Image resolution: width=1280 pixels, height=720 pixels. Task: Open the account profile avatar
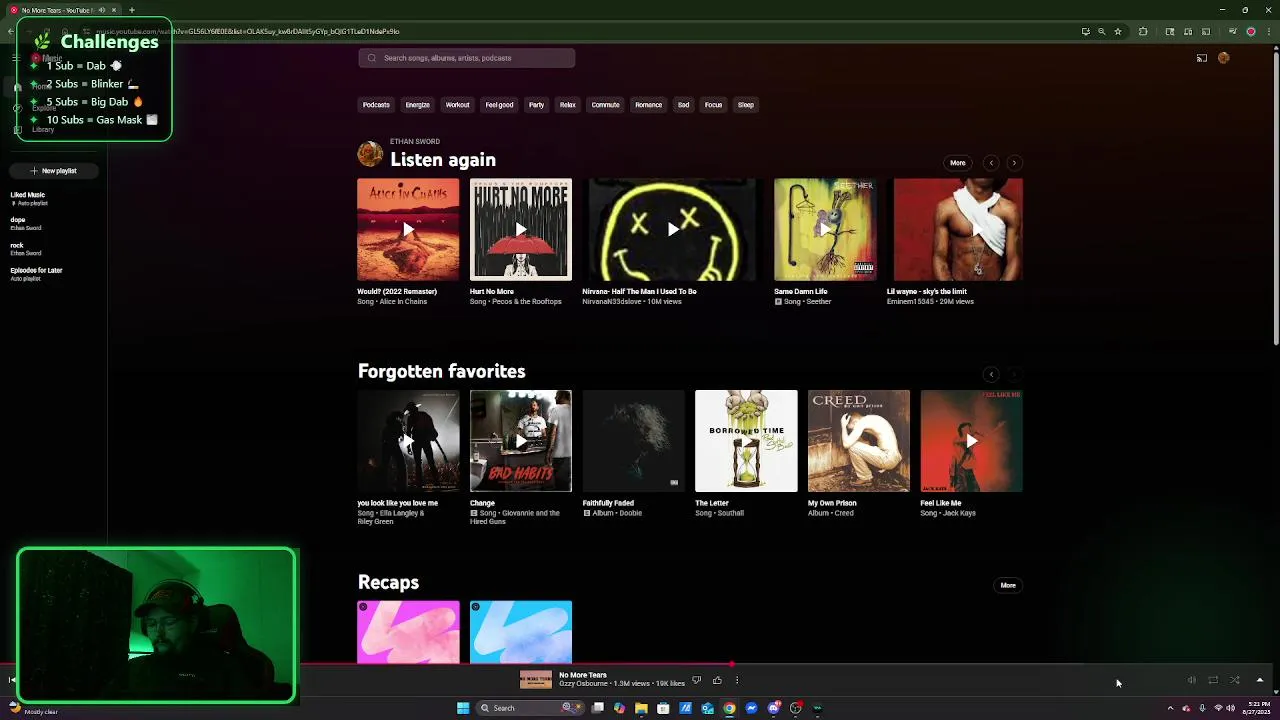1223,58
